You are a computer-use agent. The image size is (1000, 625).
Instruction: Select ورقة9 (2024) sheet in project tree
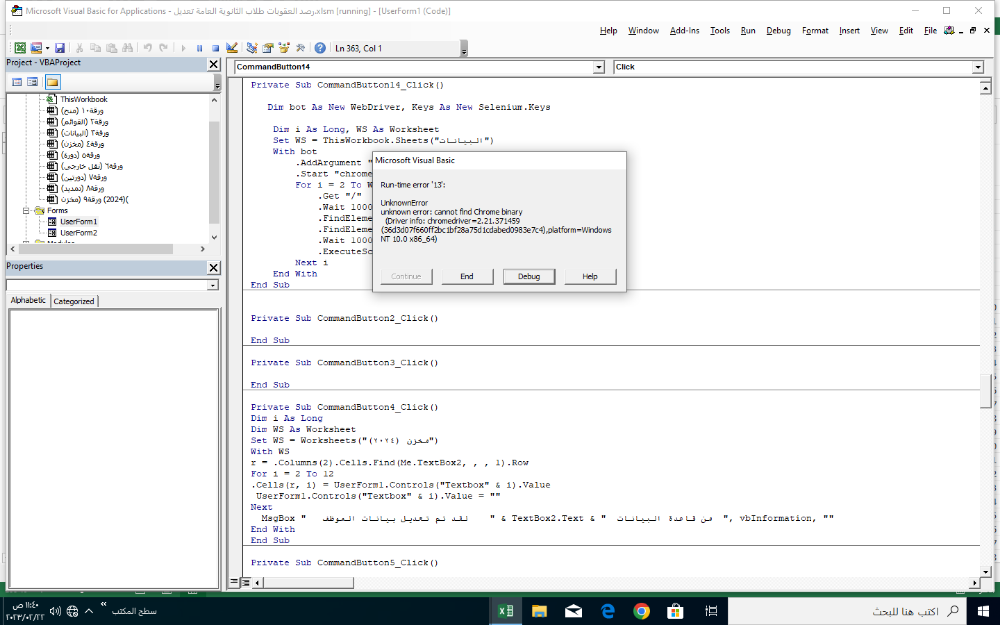point(94,199)
